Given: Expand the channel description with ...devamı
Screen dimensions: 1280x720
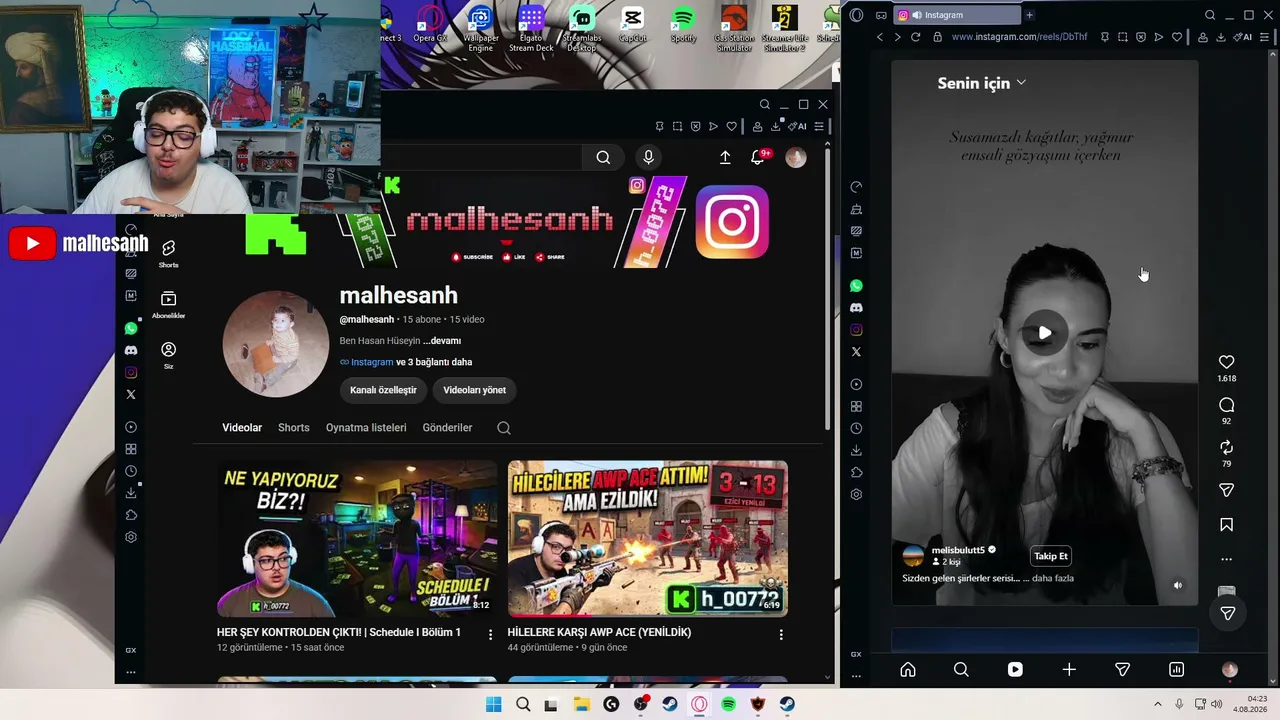Looking at the screenshot, I should (442, 341).
